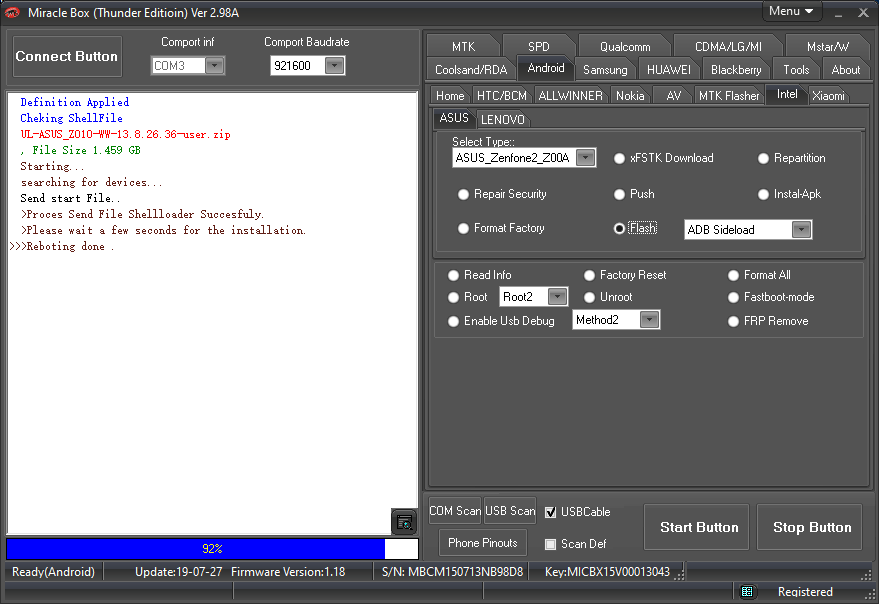879x604 pixels.
Task: Open the HTC/BCM sub-tab
Action: tap(502, 95)
